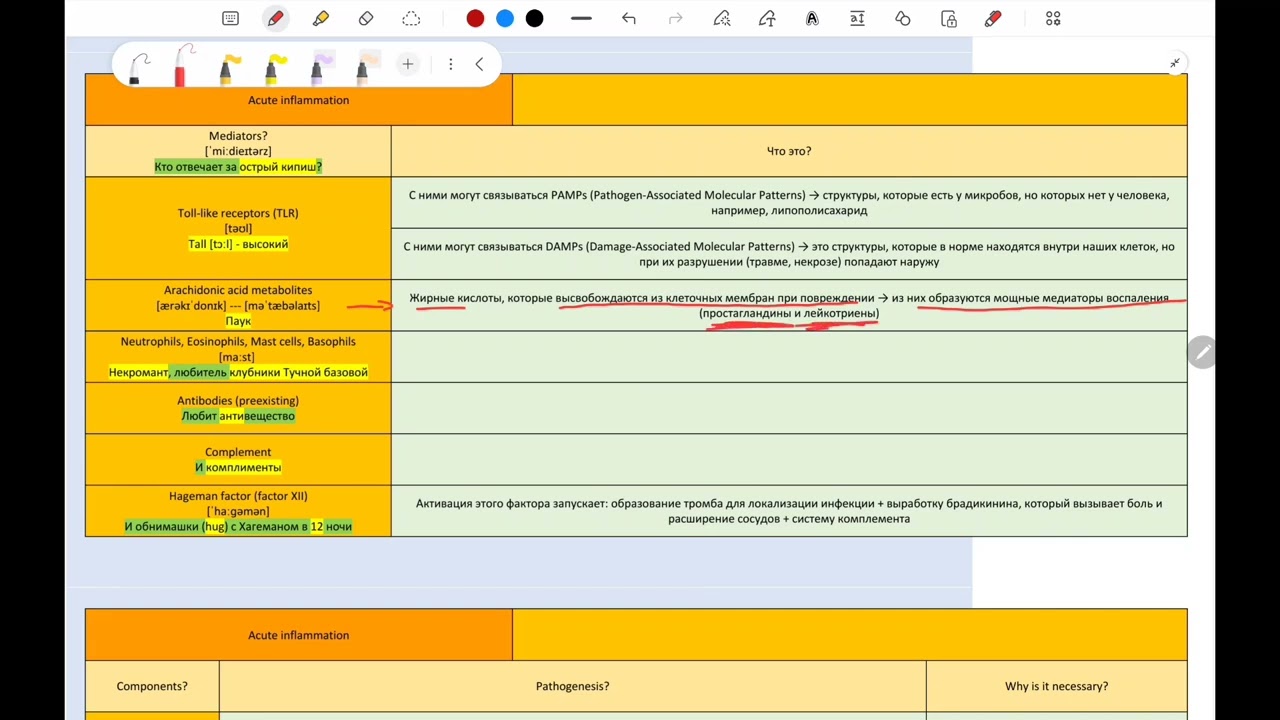Image resolution: width=1280 pixels, height=720 pixels.
Task: Click 'Neutrophils, Eosinophils, Mast cells, Basophils' cell
Action: pyautogui.click(x=238, y=357)
